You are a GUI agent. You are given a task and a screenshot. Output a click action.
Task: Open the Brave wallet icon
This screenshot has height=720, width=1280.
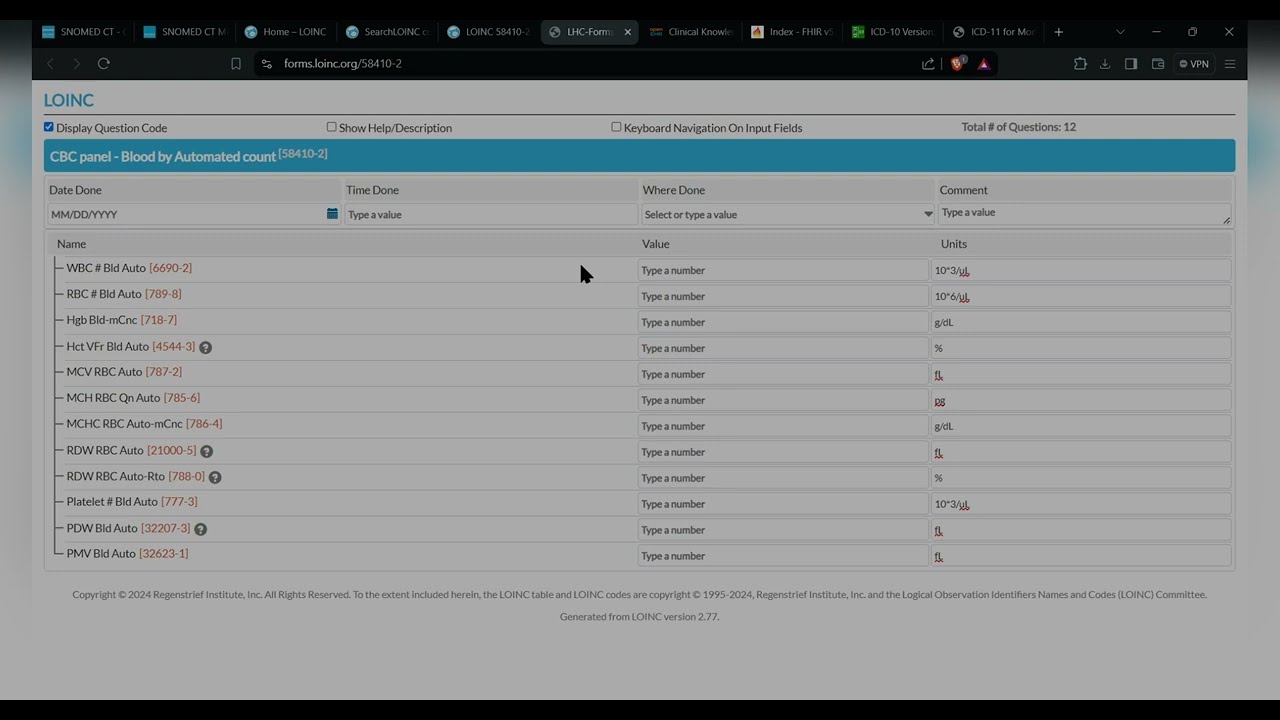(1158, 63)
